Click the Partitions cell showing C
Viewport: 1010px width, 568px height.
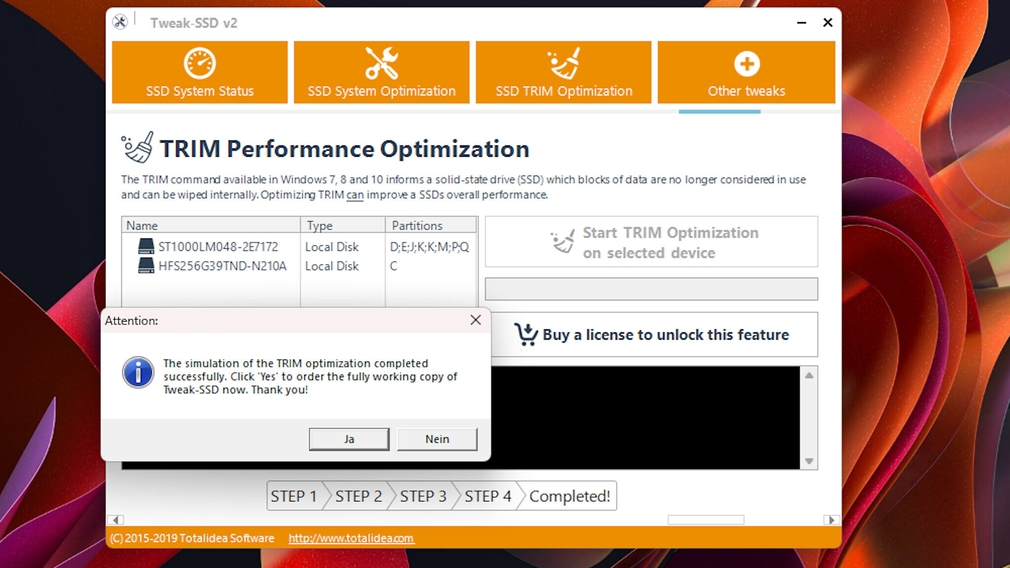pyautogui.click(x=394, y=266)
